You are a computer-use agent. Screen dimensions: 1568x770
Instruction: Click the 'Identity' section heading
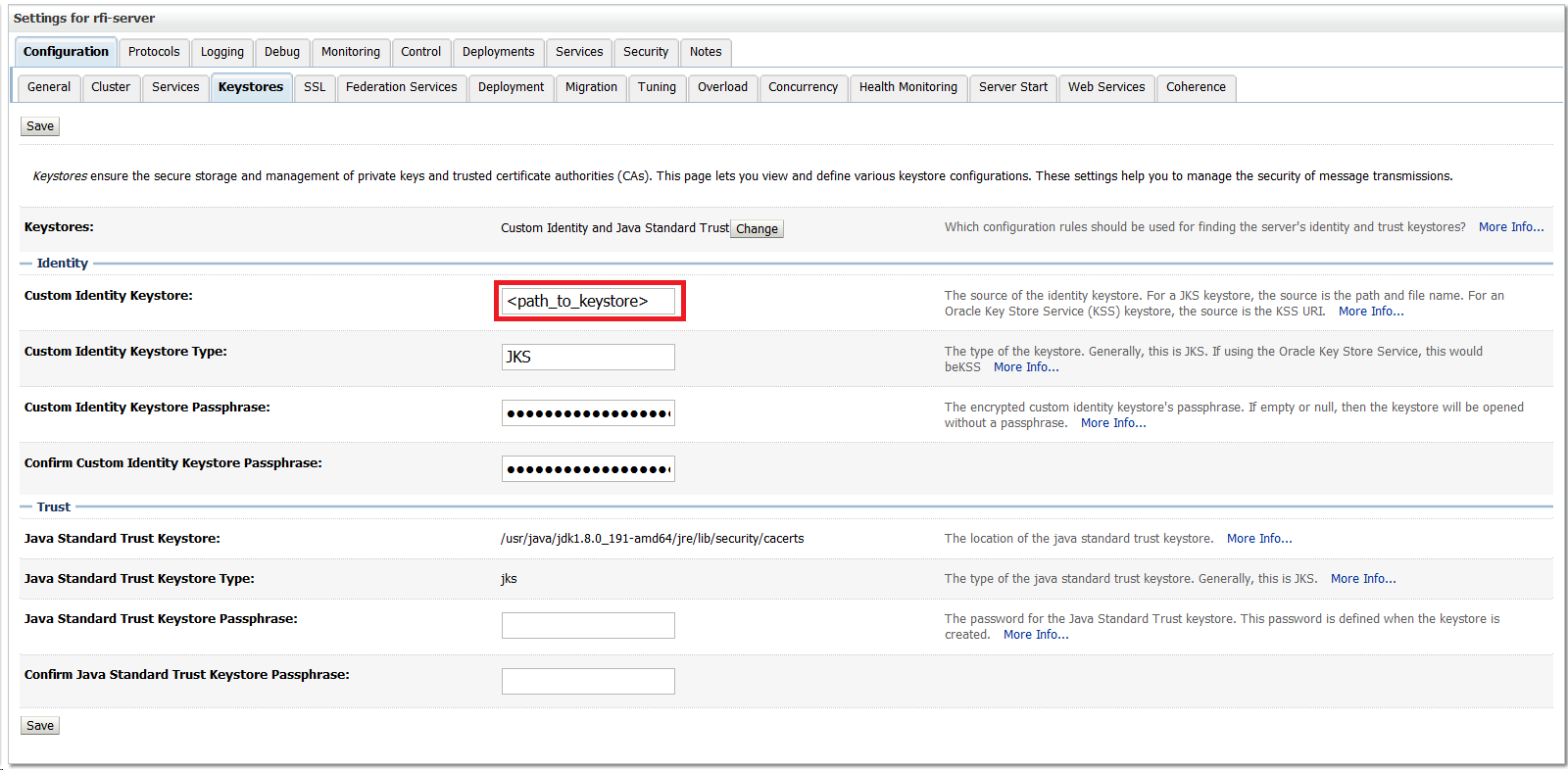(63, 264)
